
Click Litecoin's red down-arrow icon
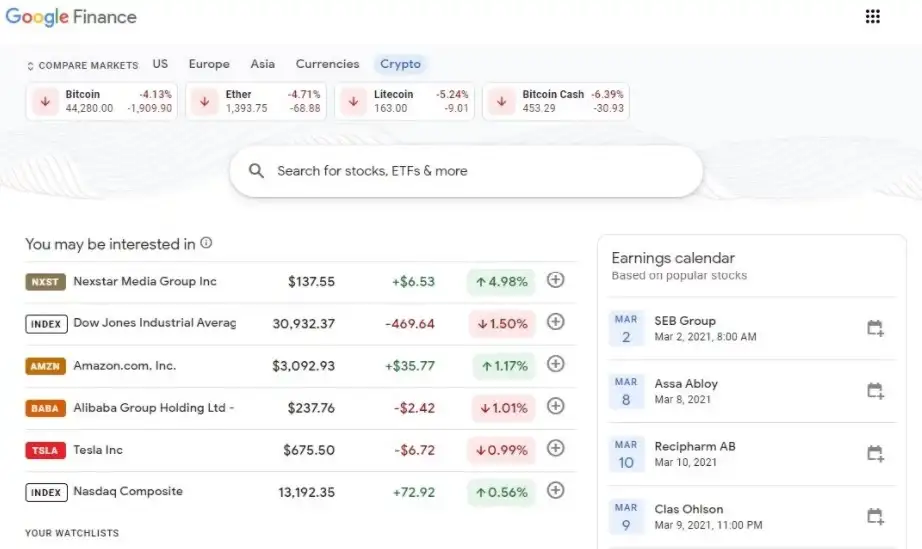pyautogui.click(x=353, y=101)
